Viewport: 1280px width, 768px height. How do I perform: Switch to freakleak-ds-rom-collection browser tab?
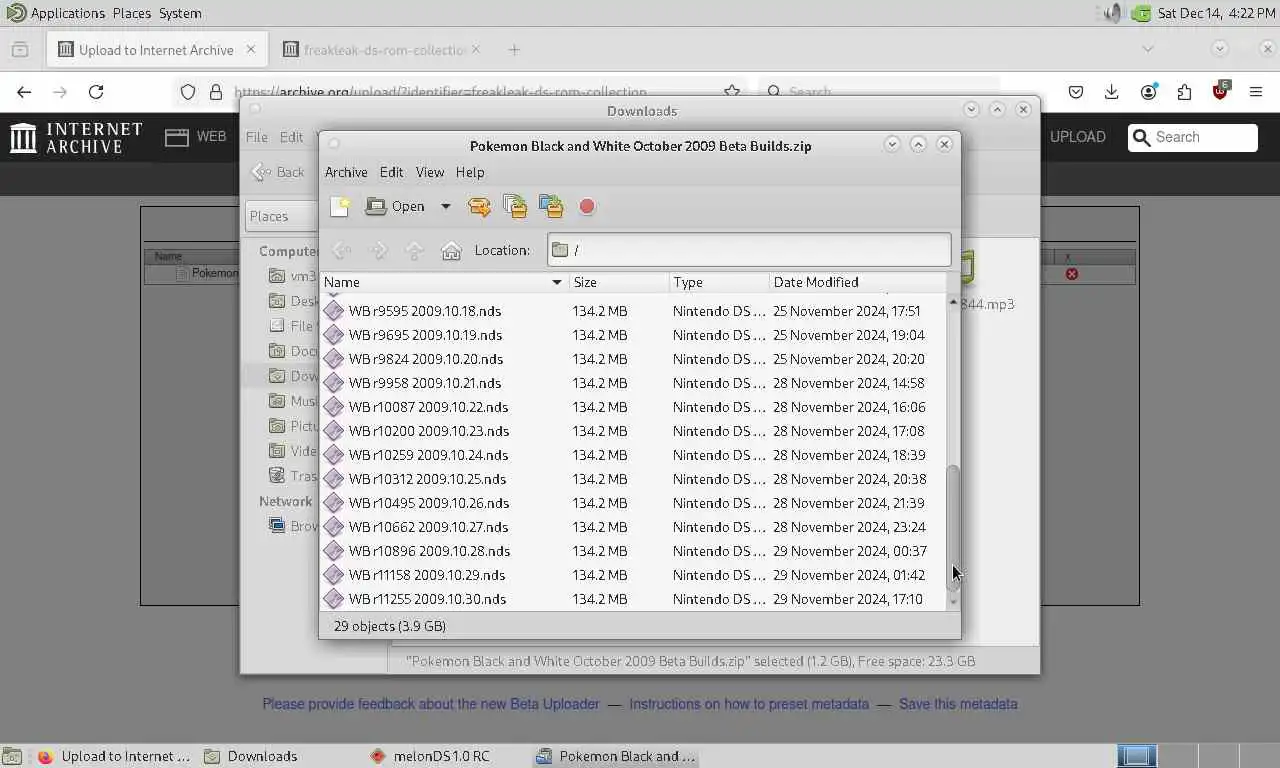(x=385, y=50)
